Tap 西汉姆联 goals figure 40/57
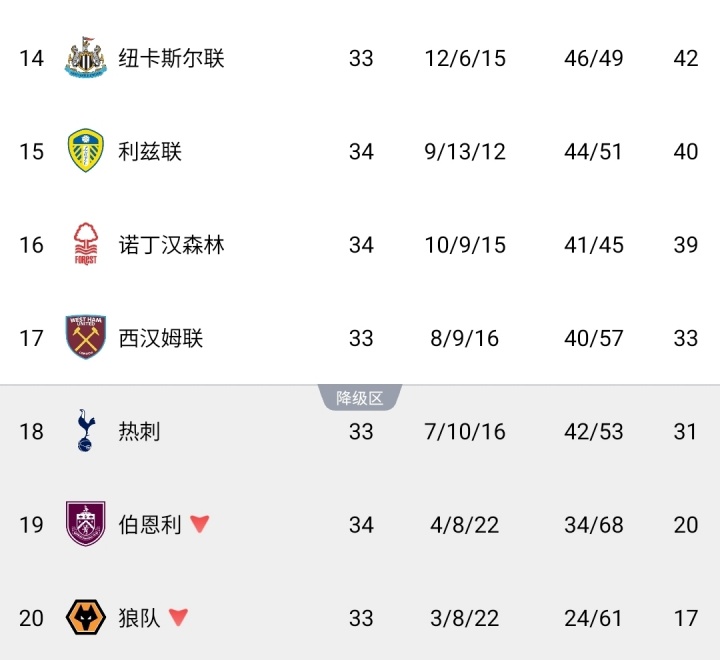720x660 pixels. tap(593, 338)
